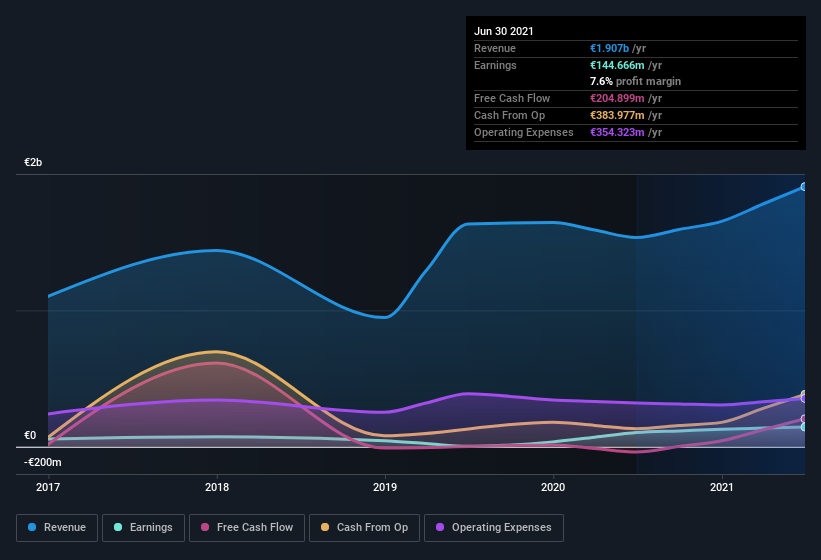This screenshot has width=821, height=560.
Task: Toggle the Operating Expenses legend button
Action: (x=494, y=528)
